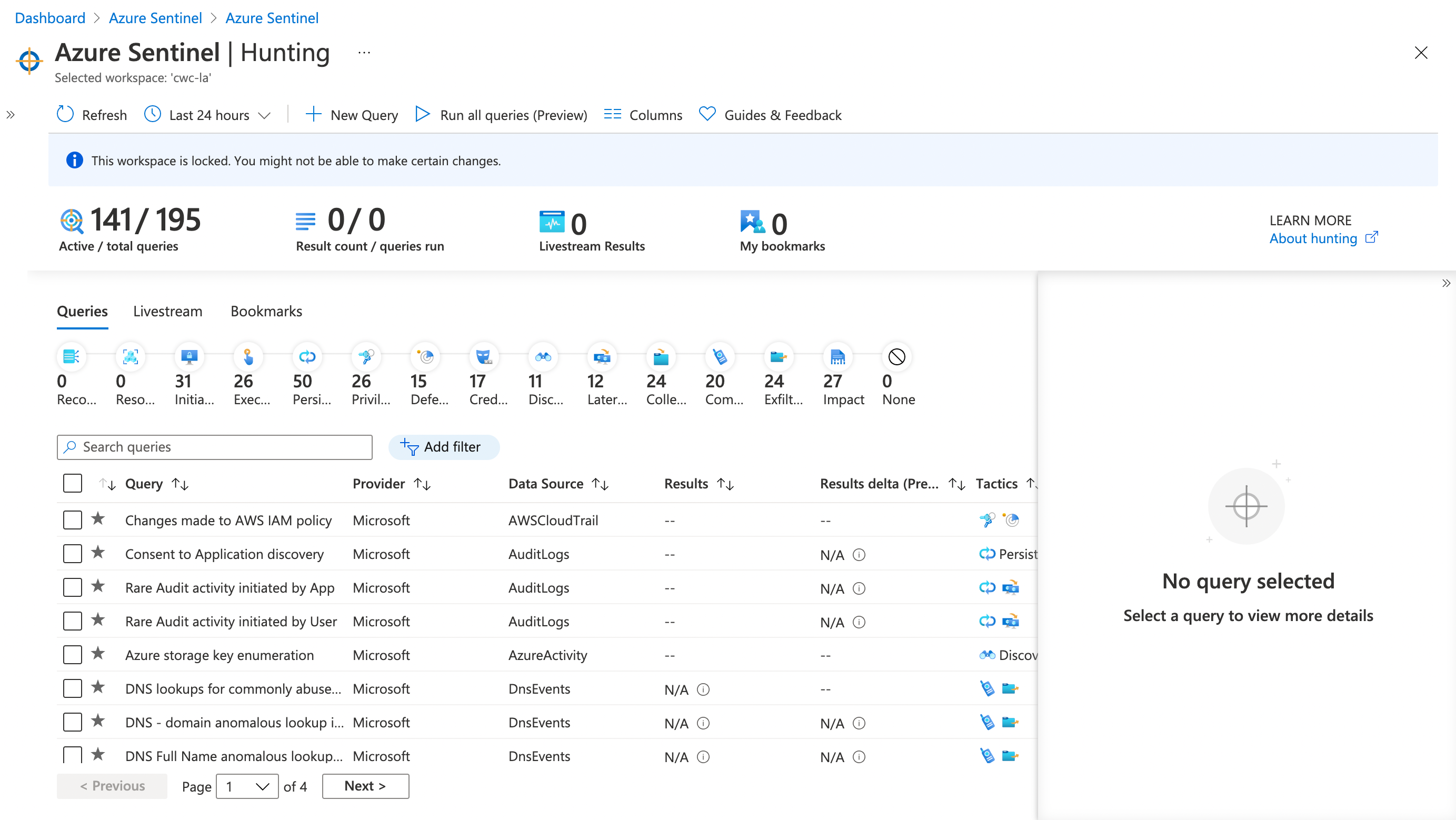Toggle the select-all queries header checkbox
Viewport: 1456px width, 820px height.
point(72,483)
